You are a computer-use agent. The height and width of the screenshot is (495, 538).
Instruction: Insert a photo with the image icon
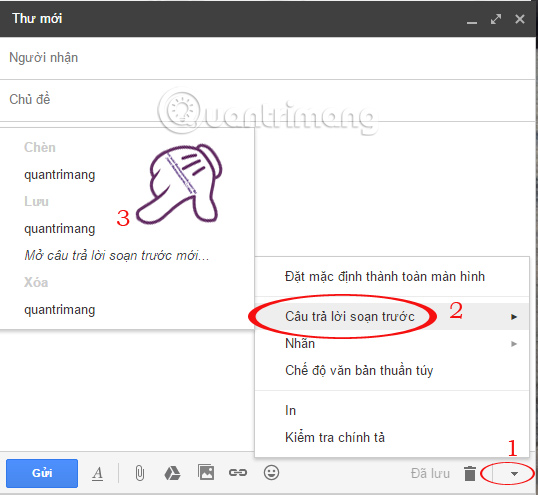pyautogui.click(x=206, y=472)
